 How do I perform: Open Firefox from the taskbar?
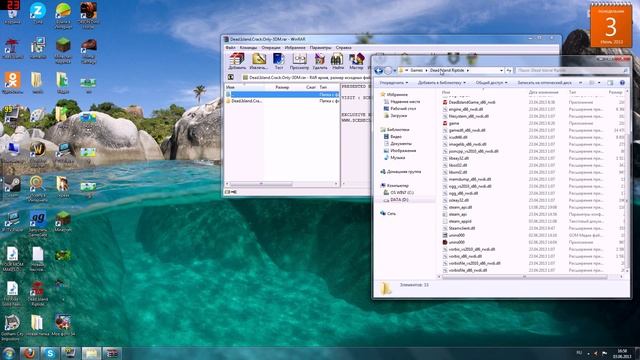point(29,353)
